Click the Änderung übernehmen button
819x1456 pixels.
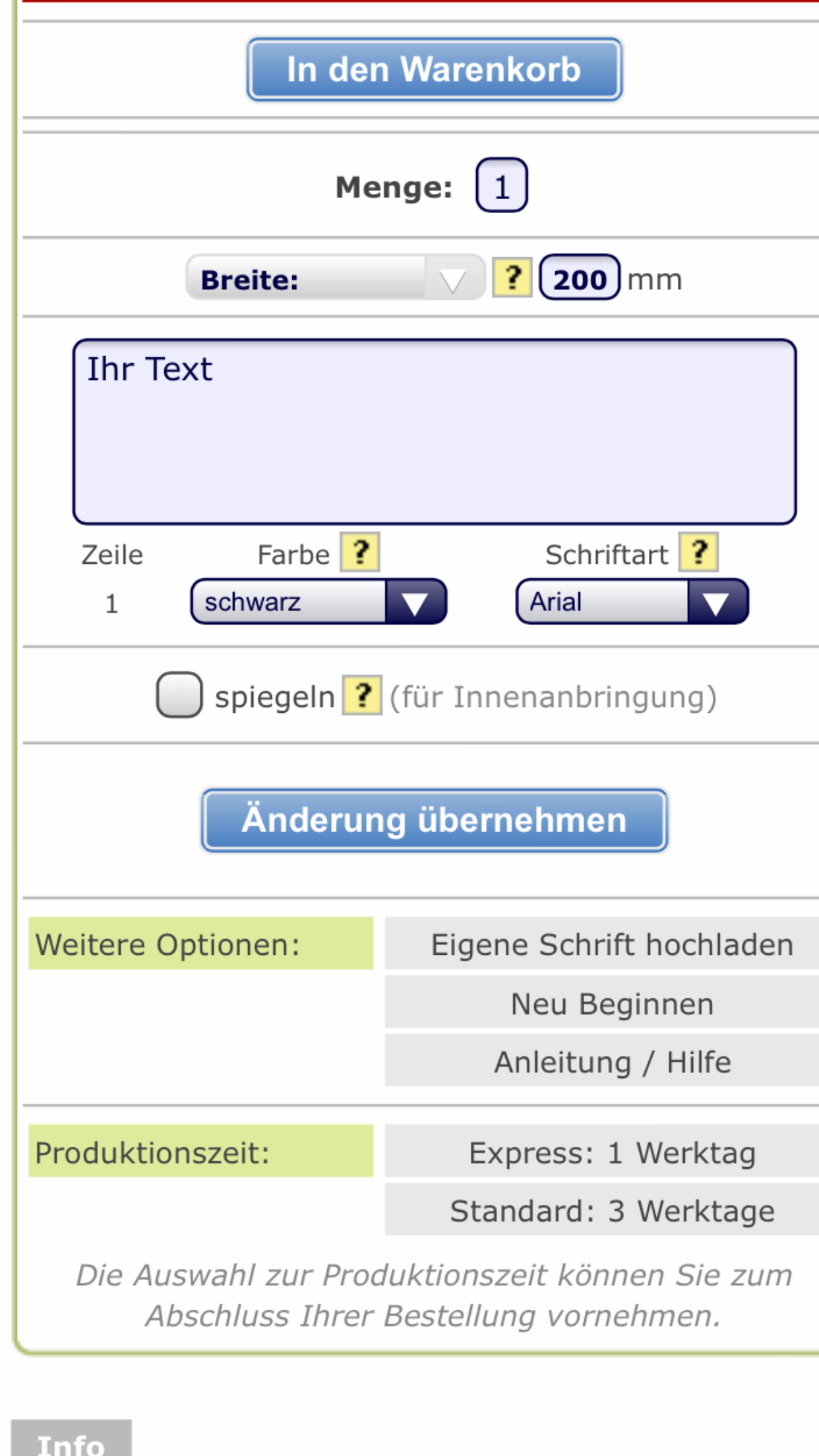pos(435,820)
